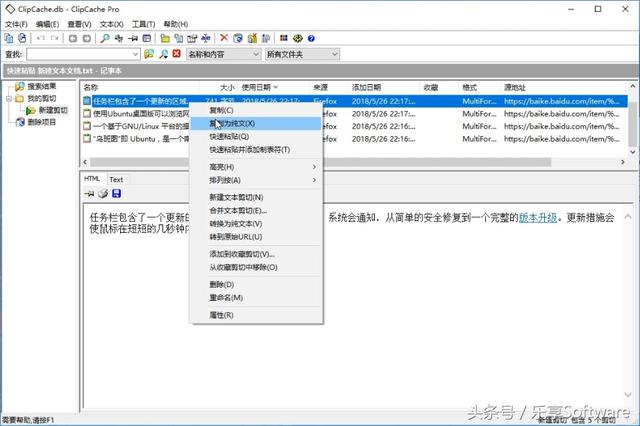Choose 转换为纯文本(V) menu entry
The height and width of the screenshot is (426, 640).
[256, 224]
